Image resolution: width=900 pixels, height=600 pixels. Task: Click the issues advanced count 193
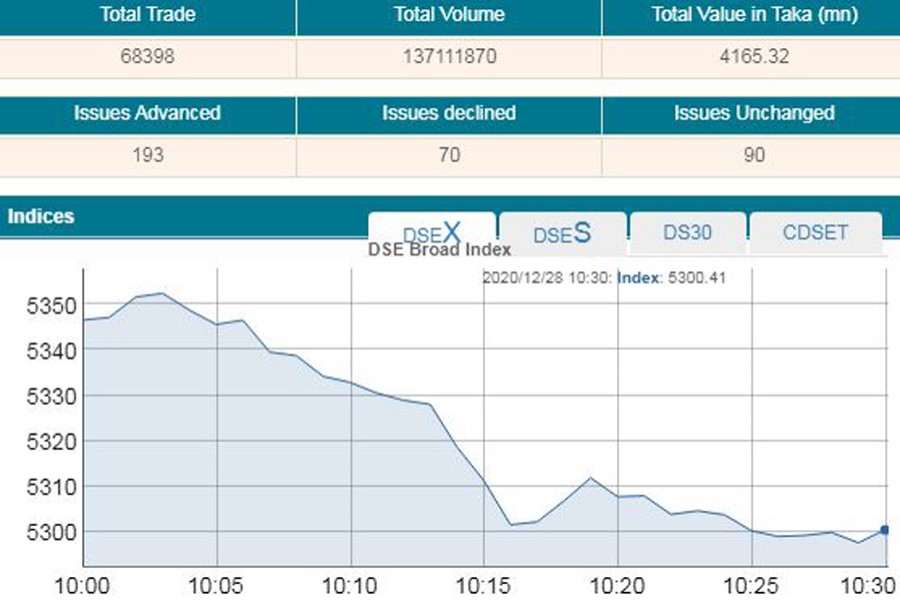[x=148, y=155]
